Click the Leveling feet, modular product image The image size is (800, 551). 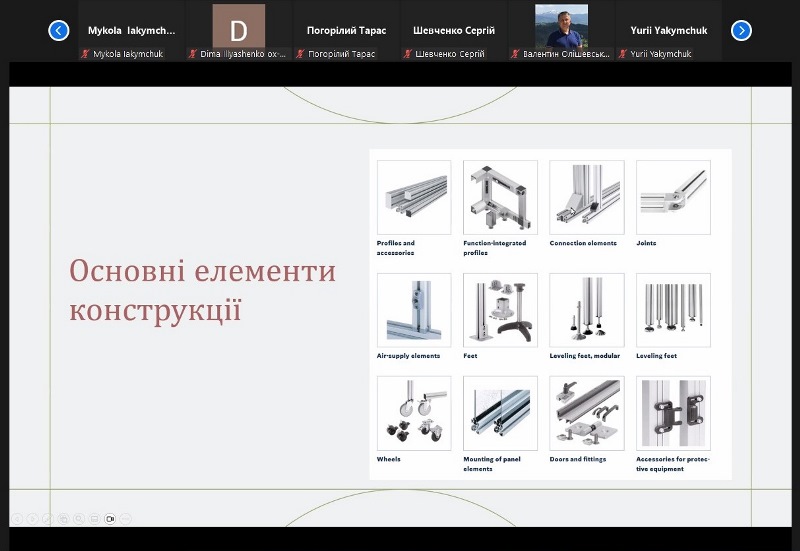pos(587,310)
